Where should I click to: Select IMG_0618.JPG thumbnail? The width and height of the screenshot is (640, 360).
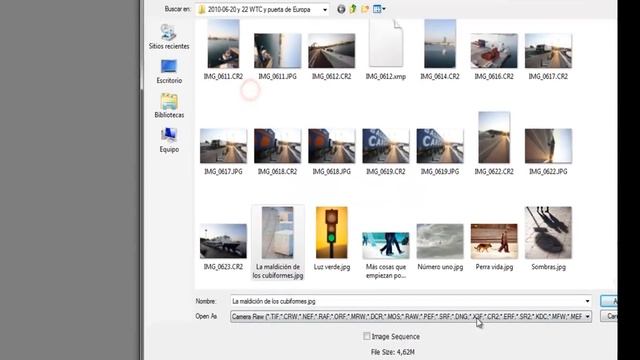(x=331, y=146)
